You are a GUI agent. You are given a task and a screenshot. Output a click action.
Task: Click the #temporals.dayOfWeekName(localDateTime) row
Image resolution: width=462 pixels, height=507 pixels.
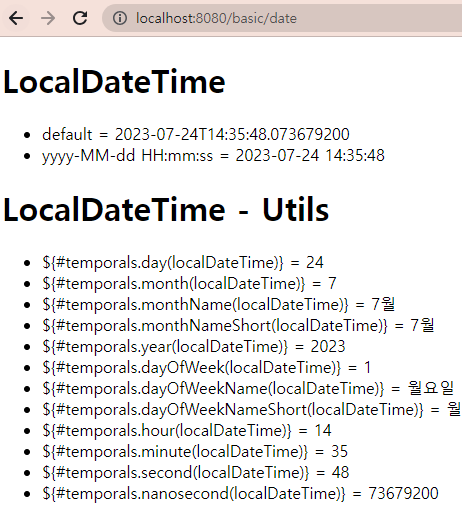(248, 389)
